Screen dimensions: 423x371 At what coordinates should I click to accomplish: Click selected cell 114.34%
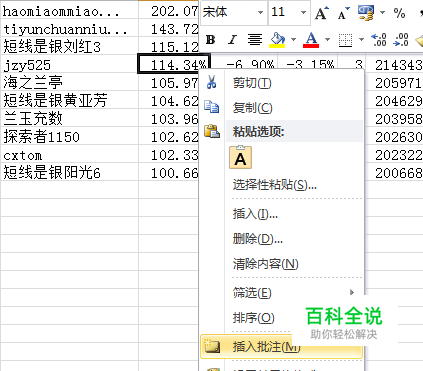pyautogui.click(x=174, y=64)
